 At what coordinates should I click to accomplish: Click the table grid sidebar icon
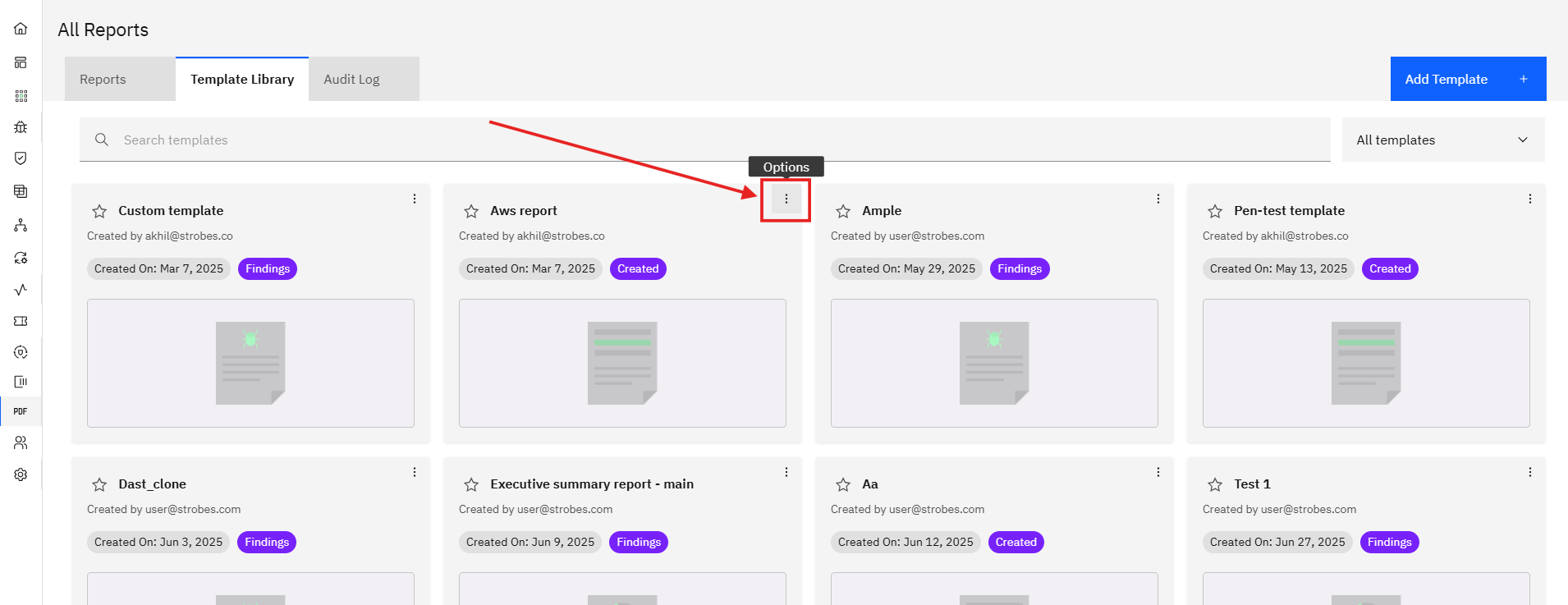coord(21,191)
